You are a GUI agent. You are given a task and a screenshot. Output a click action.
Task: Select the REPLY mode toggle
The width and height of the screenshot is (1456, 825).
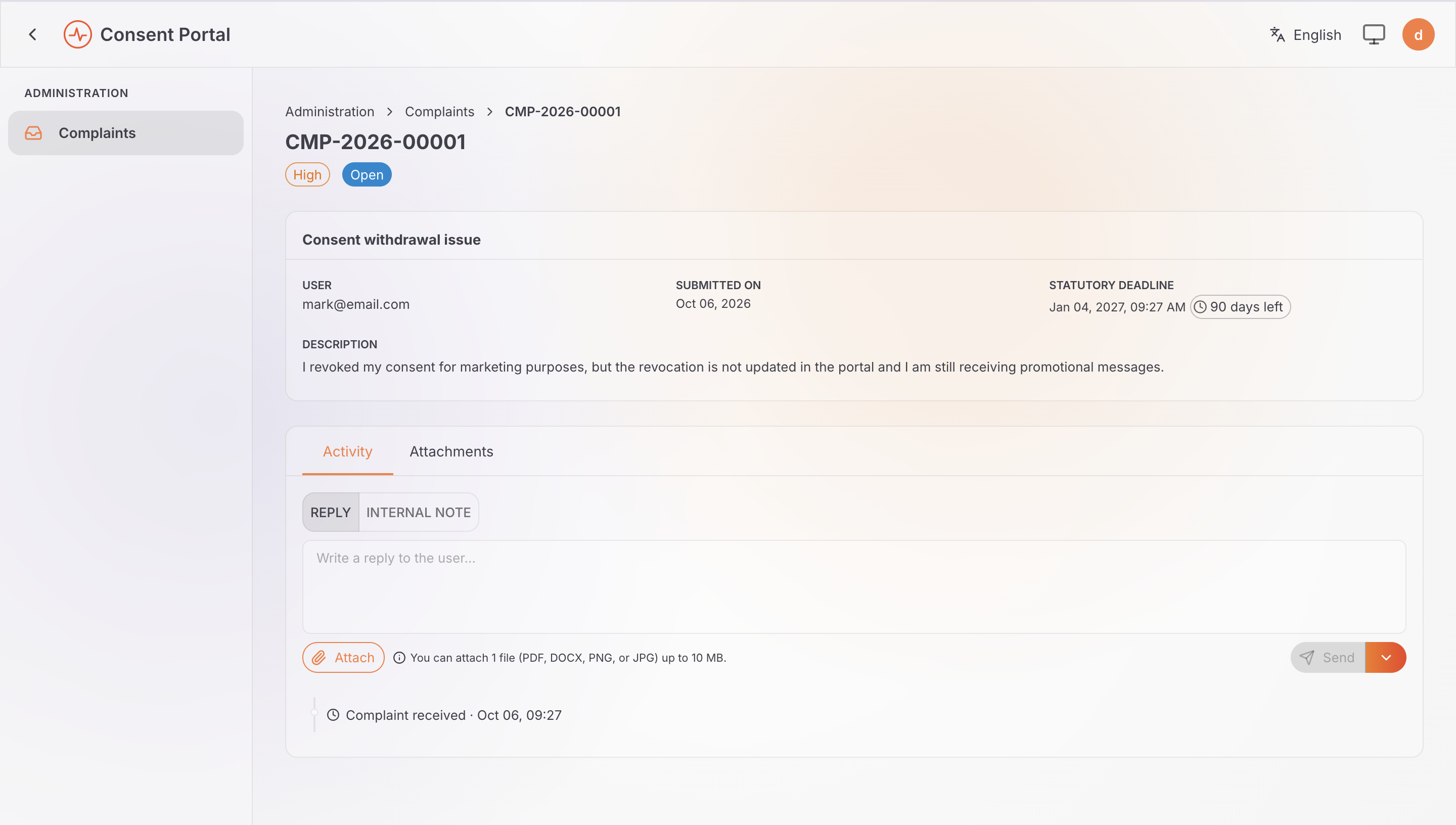click(330, 512)
